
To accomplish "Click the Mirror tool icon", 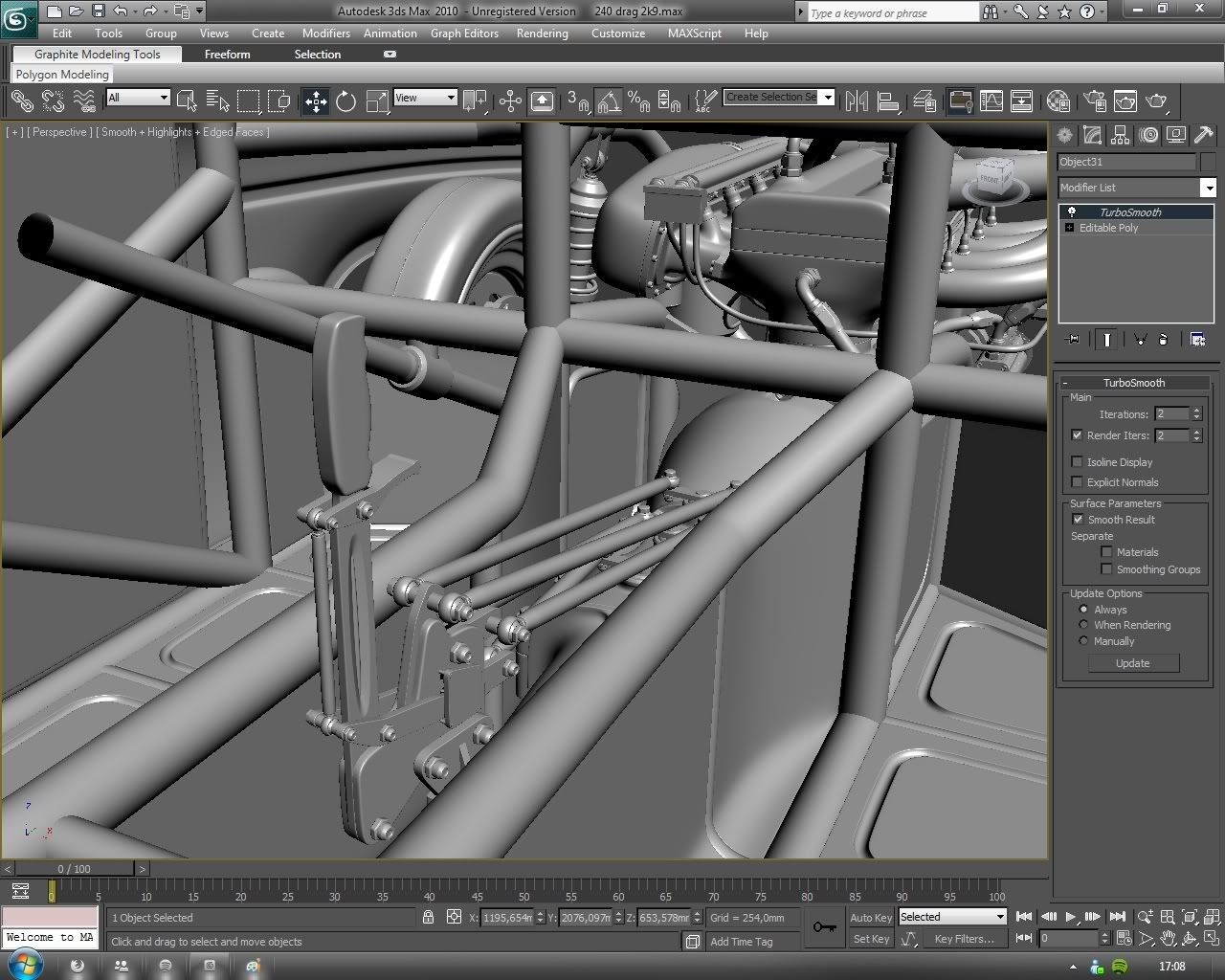I will pyautogui.click(x=857, y=101).
